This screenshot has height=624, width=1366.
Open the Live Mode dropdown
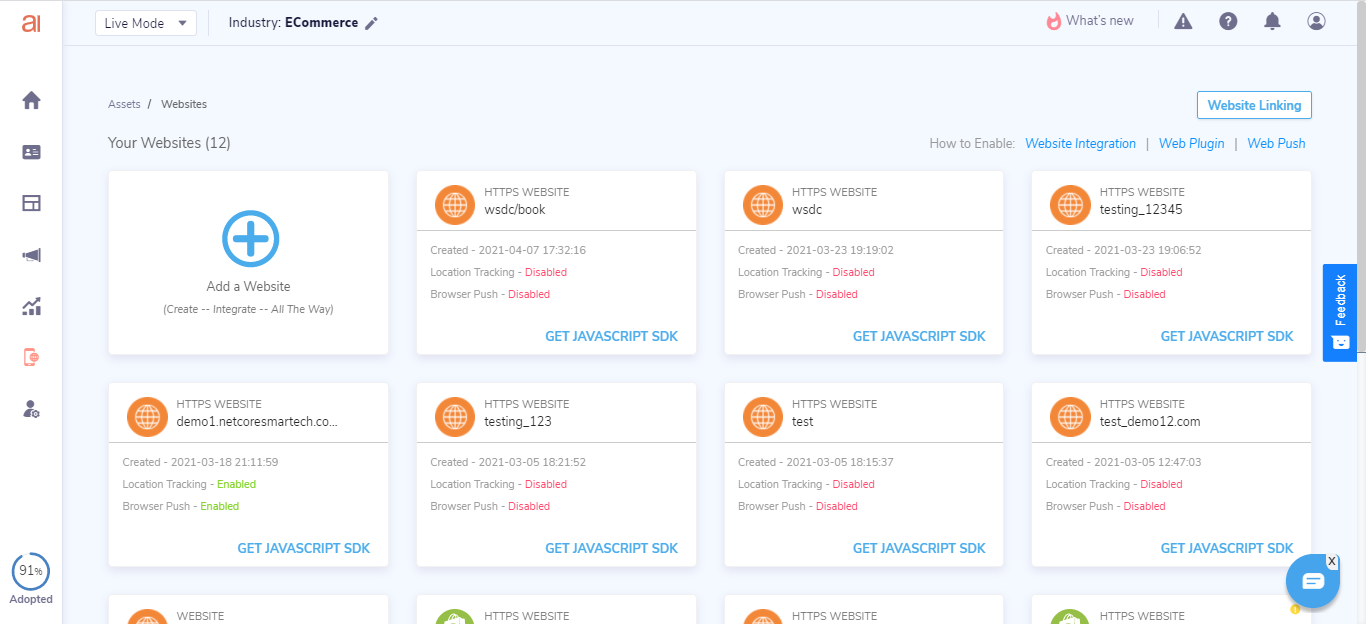[x=146, y=23]
